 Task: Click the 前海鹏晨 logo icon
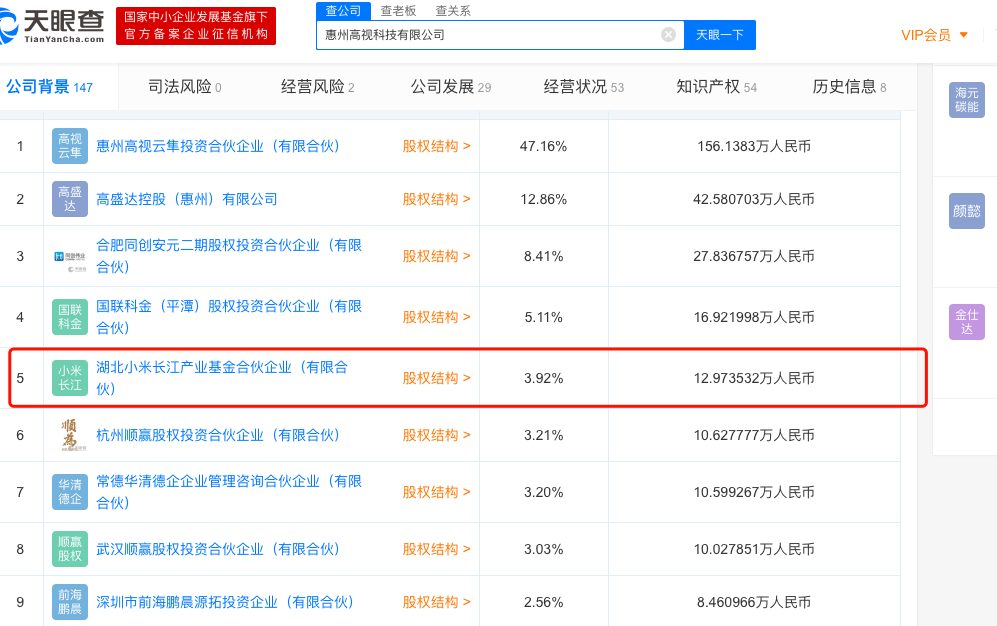(x=69, y=602)
